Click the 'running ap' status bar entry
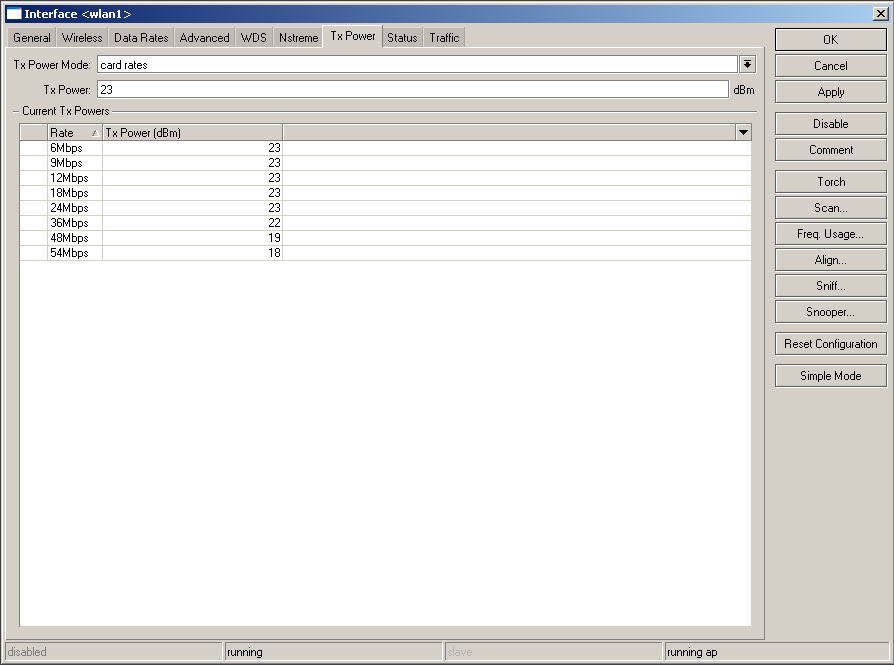 (776, 652)
